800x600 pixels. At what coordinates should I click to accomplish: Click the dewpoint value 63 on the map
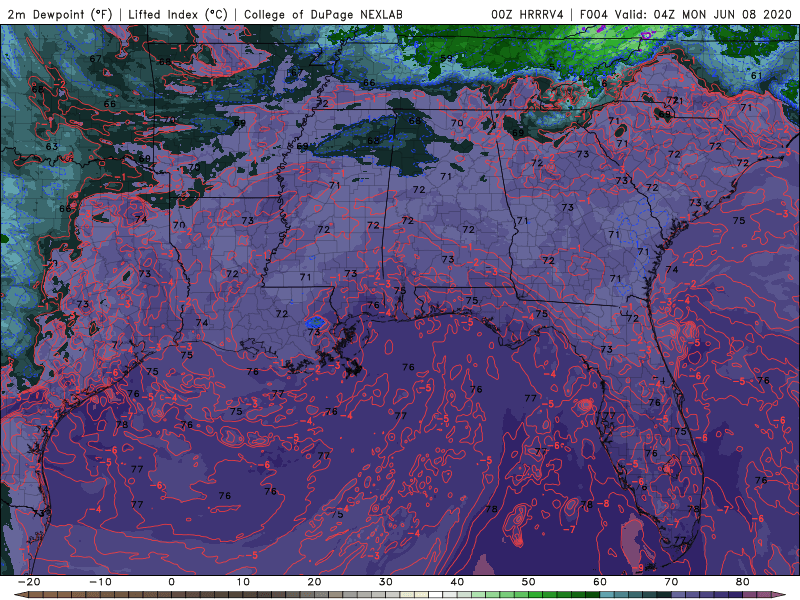click(52, 146)
